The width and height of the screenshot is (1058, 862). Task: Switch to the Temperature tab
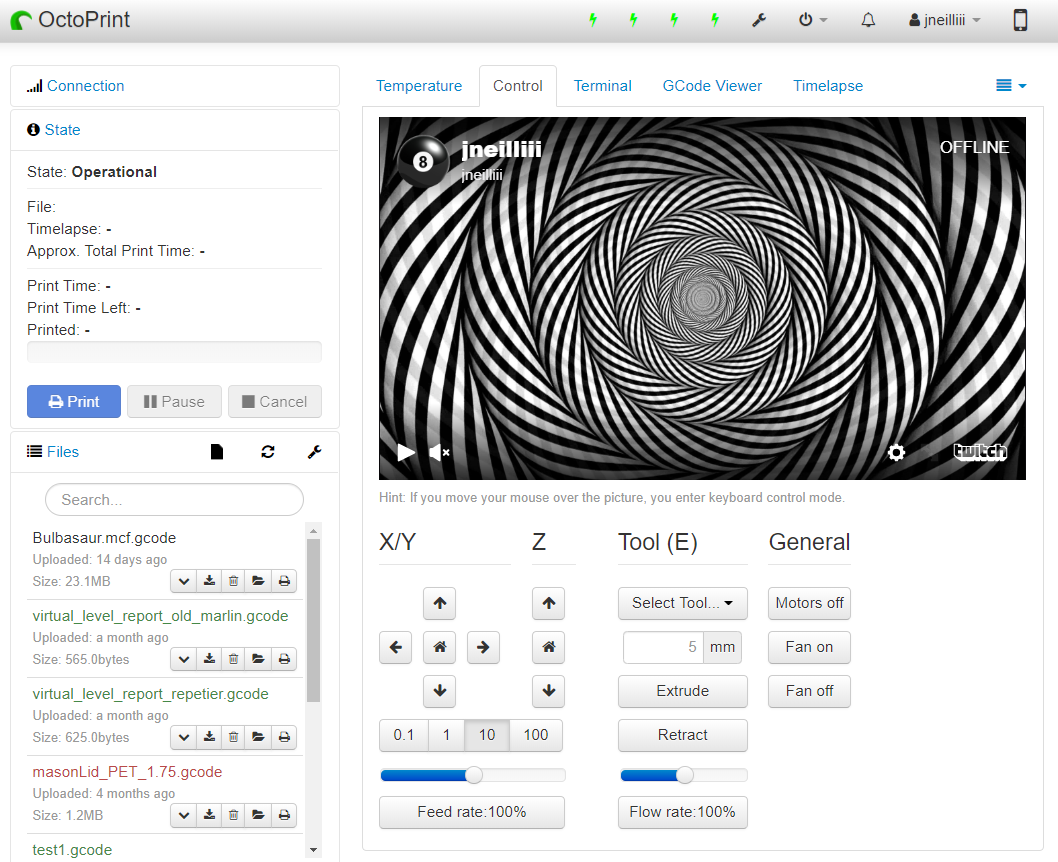tap(419, 86)
